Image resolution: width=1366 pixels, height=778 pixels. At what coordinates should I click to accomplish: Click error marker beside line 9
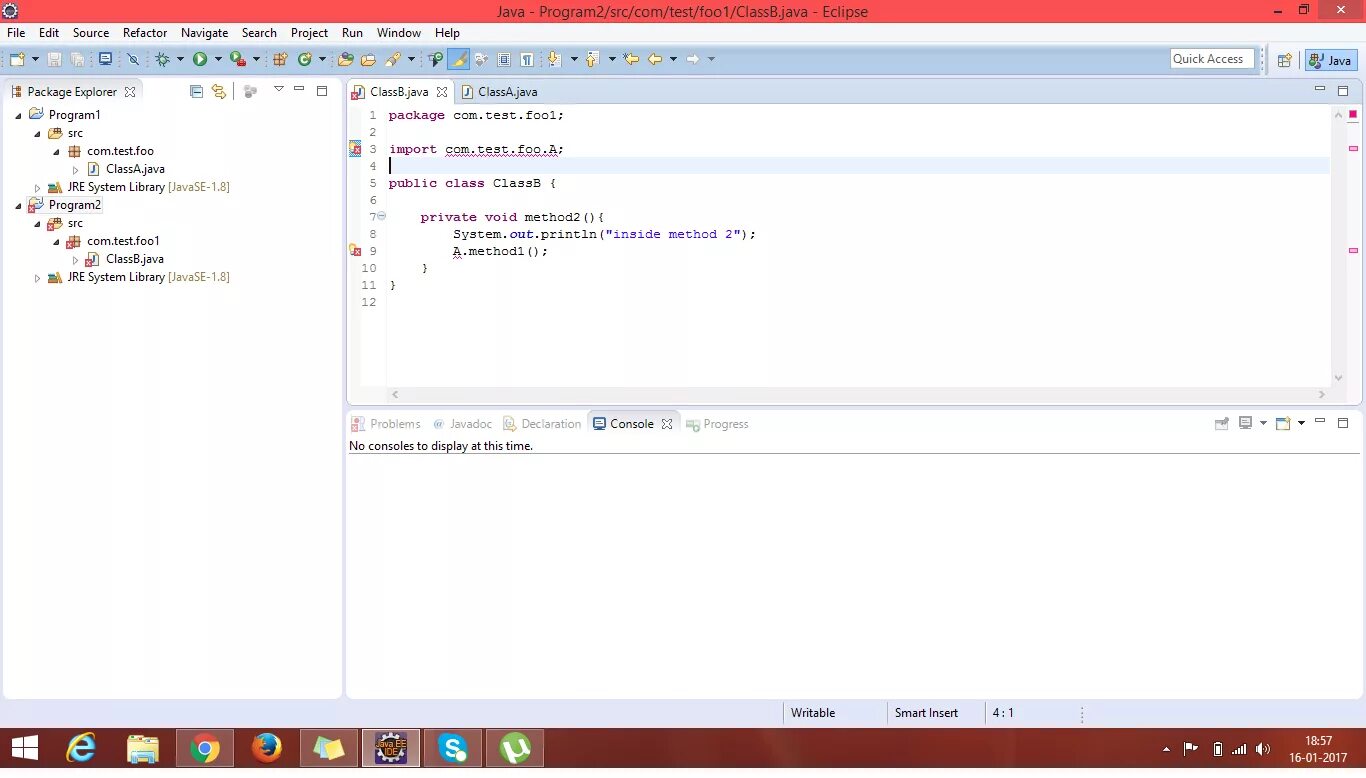coord(354,251)
